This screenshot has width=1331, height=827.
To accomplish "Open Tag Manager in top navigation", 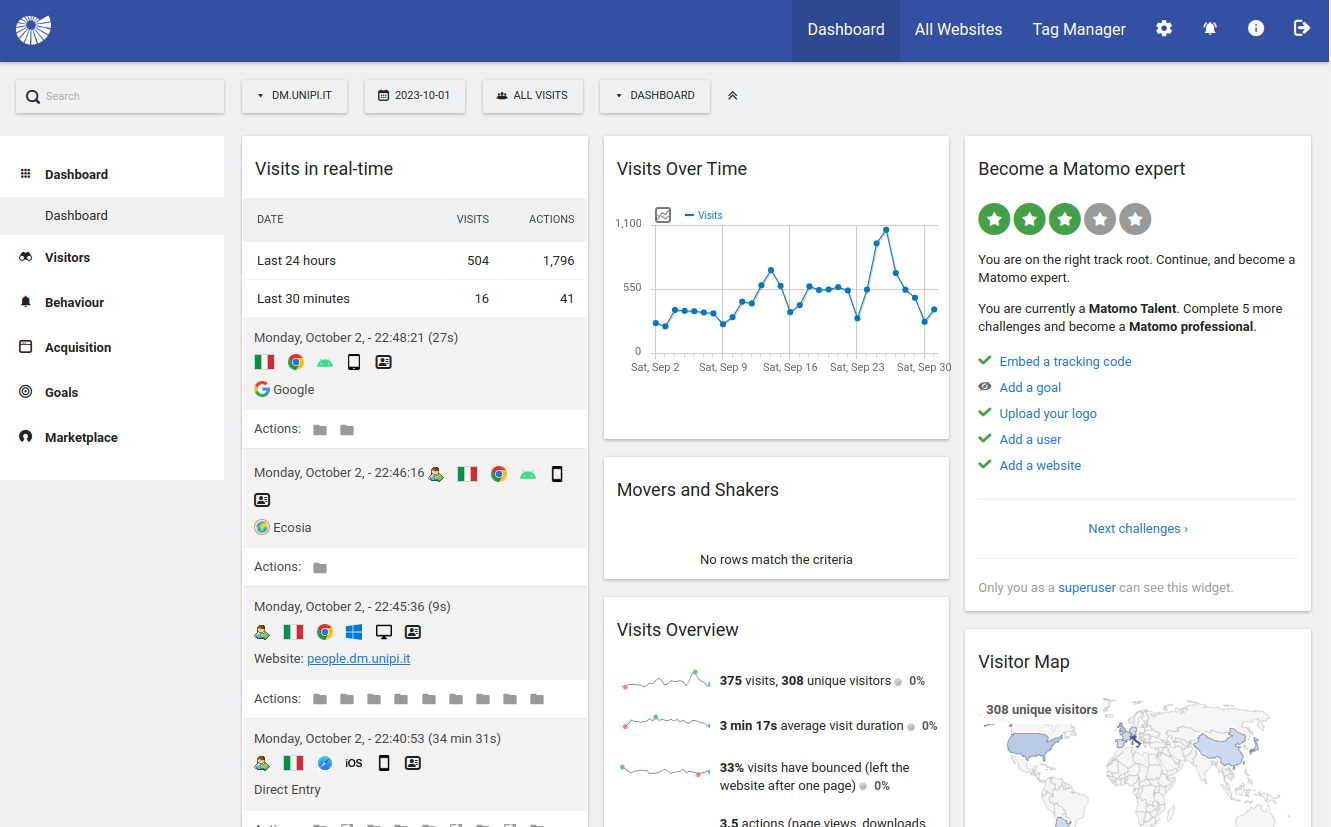I will (x=1079, y=30).
